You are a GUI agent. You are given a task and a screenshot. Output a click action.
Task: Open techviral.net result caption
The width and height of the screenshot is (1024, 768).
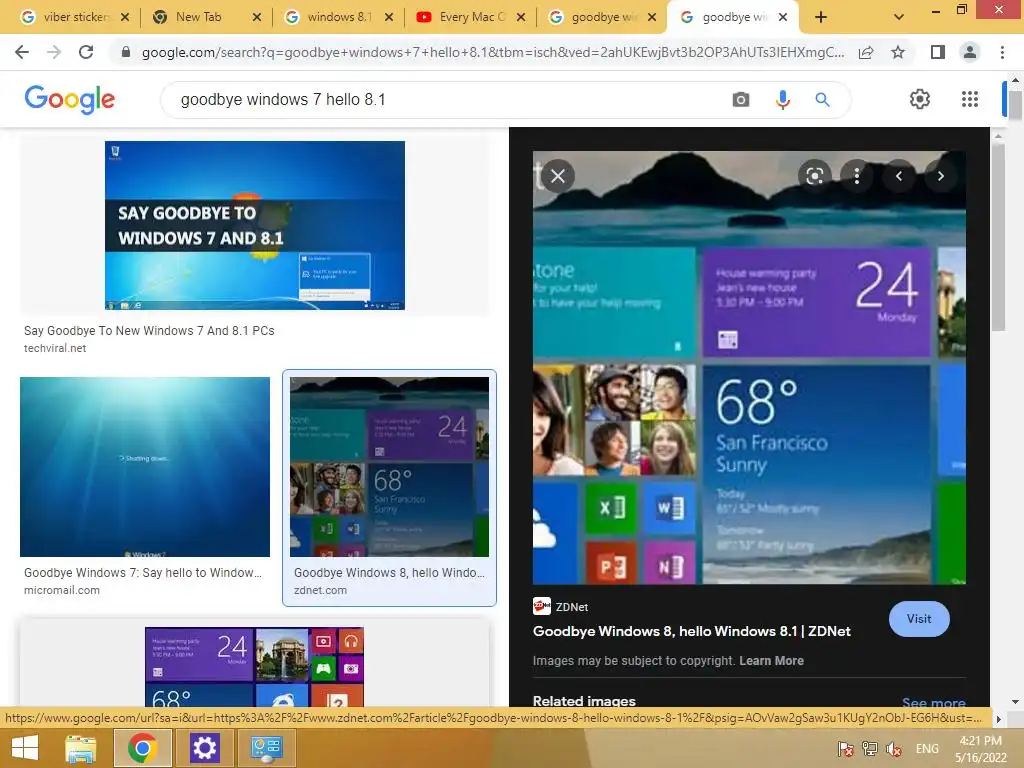tap(149, 339)
